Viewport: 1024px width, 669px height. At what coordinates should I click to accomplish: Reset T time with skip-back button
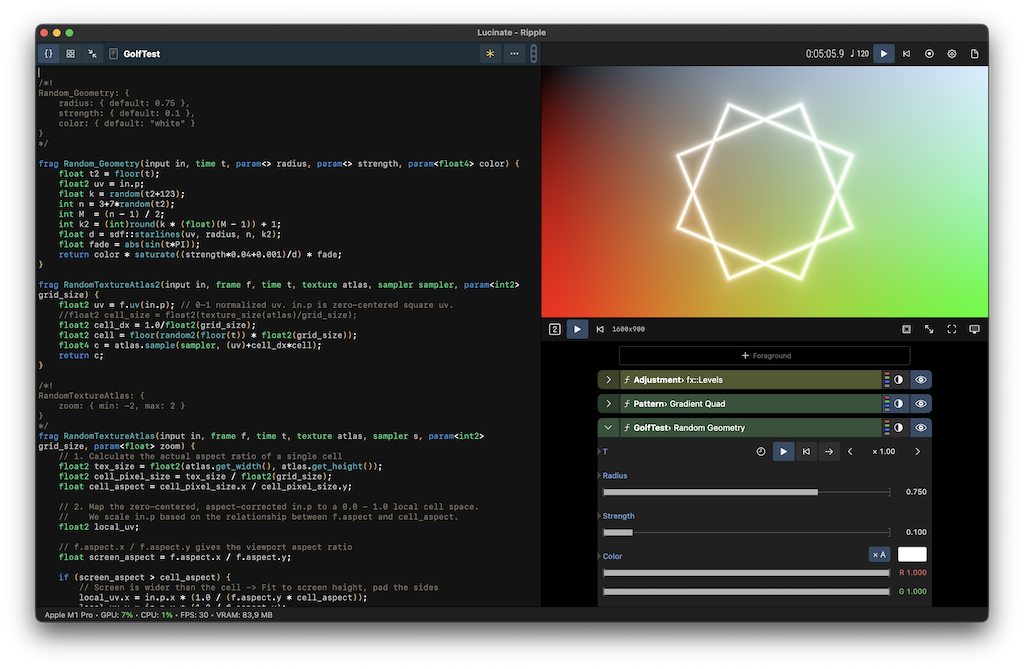point(807,451)
